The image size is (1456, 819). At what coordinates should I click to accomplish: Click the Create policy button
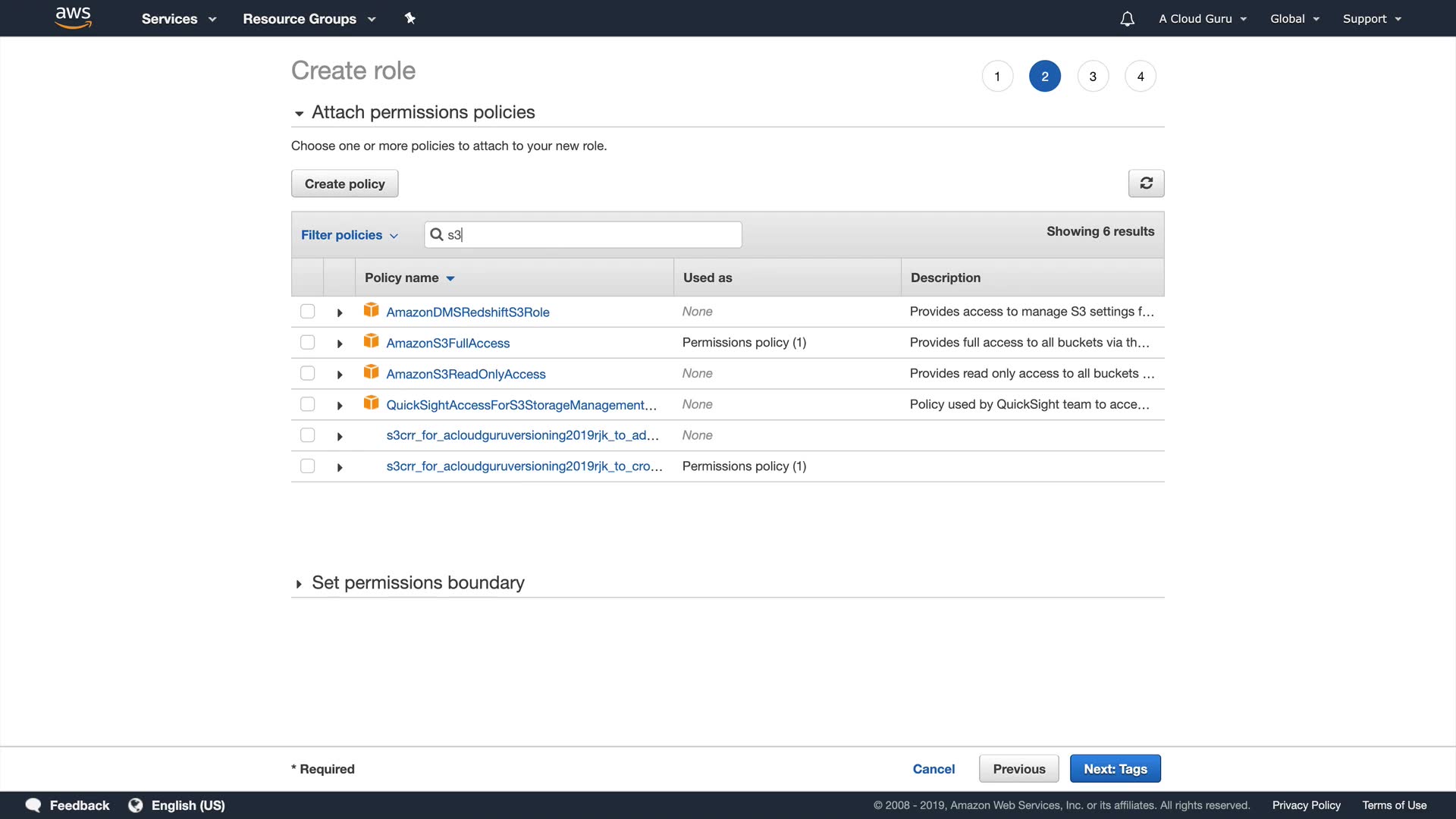(x=344, y=184)
